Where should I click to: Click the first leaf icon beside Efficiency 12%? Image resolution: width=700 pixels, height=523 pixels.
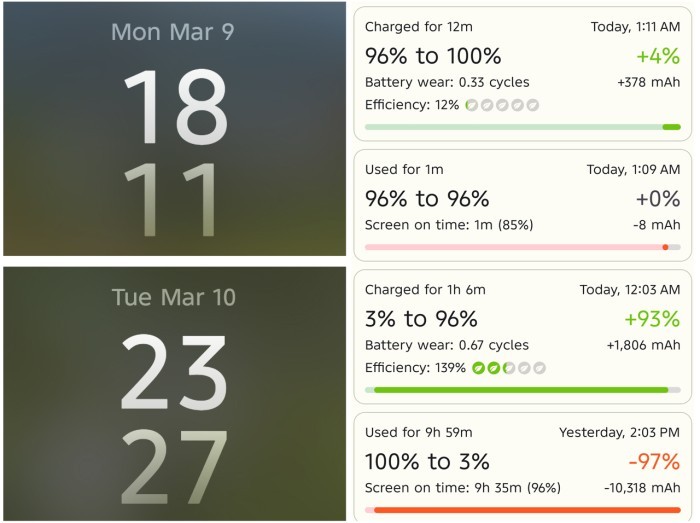[472, 104]
